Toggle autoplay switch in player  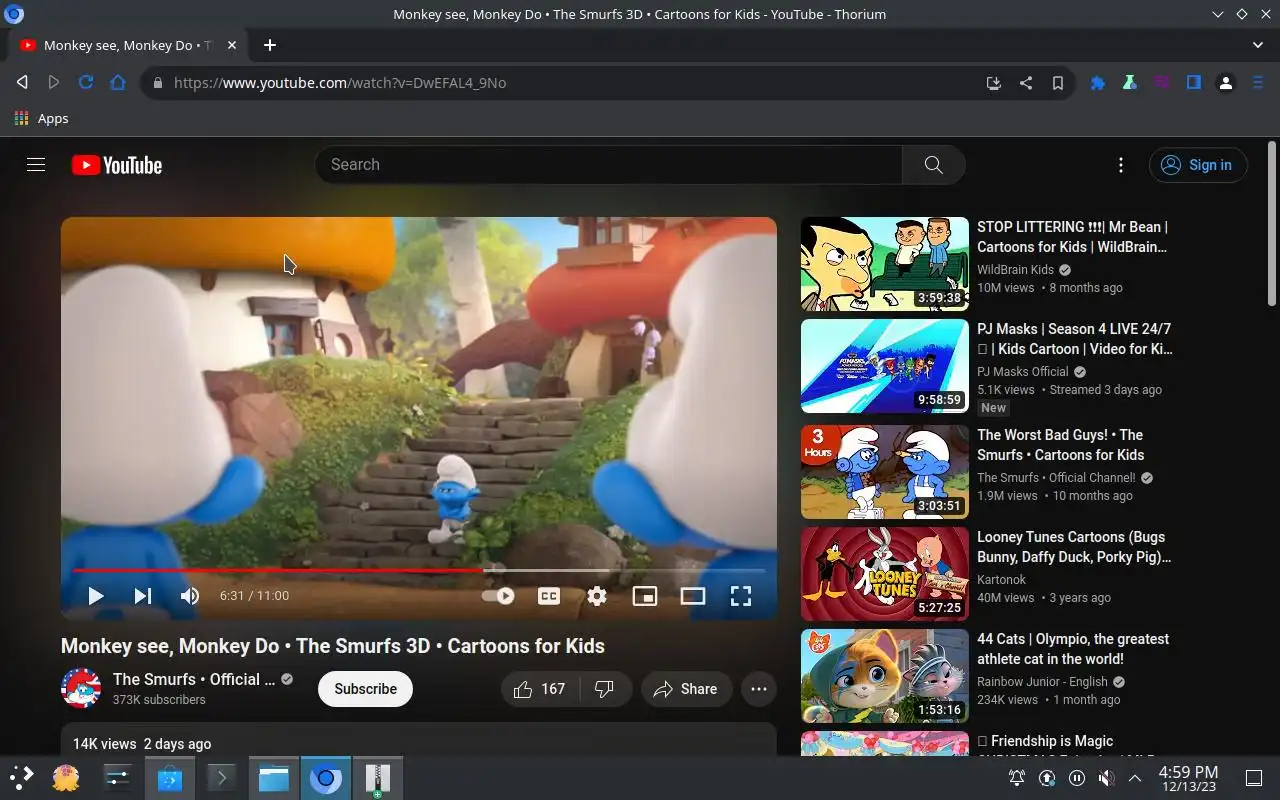point(498,596)
